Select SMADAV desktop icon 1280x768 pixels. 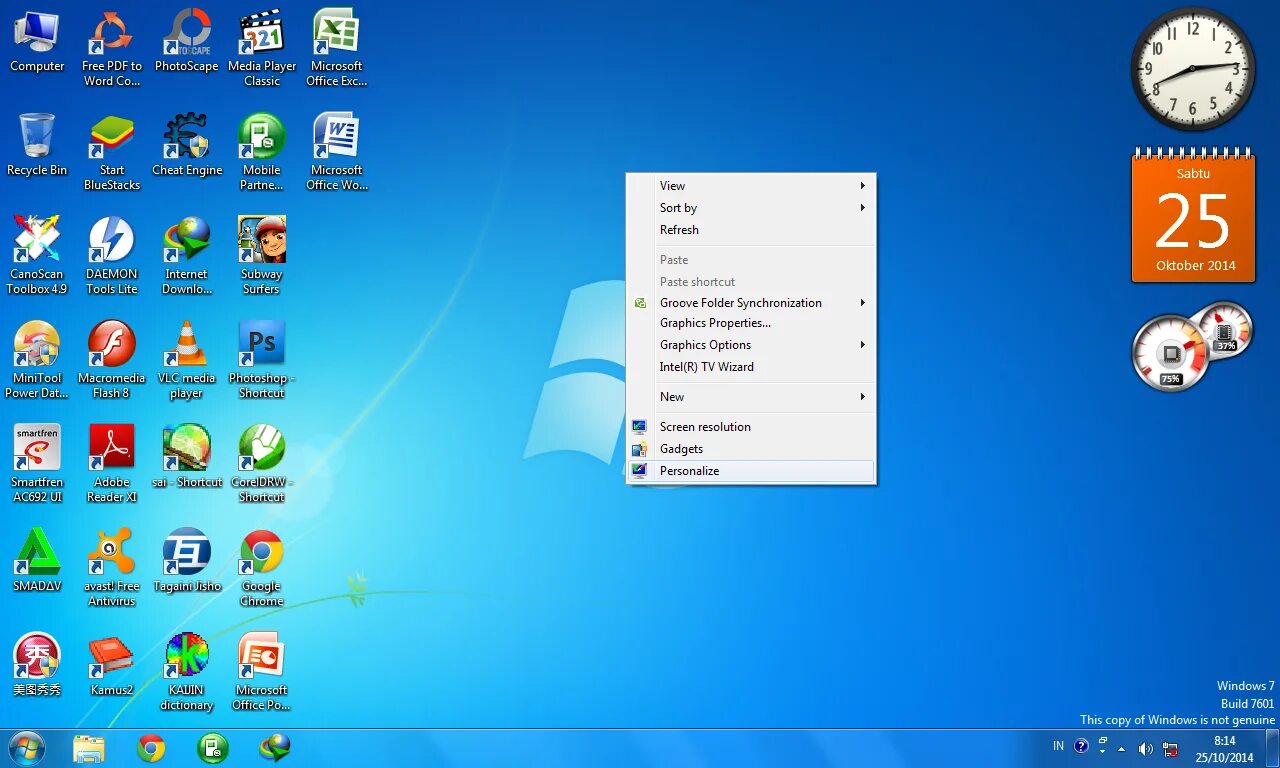(37, 562)
